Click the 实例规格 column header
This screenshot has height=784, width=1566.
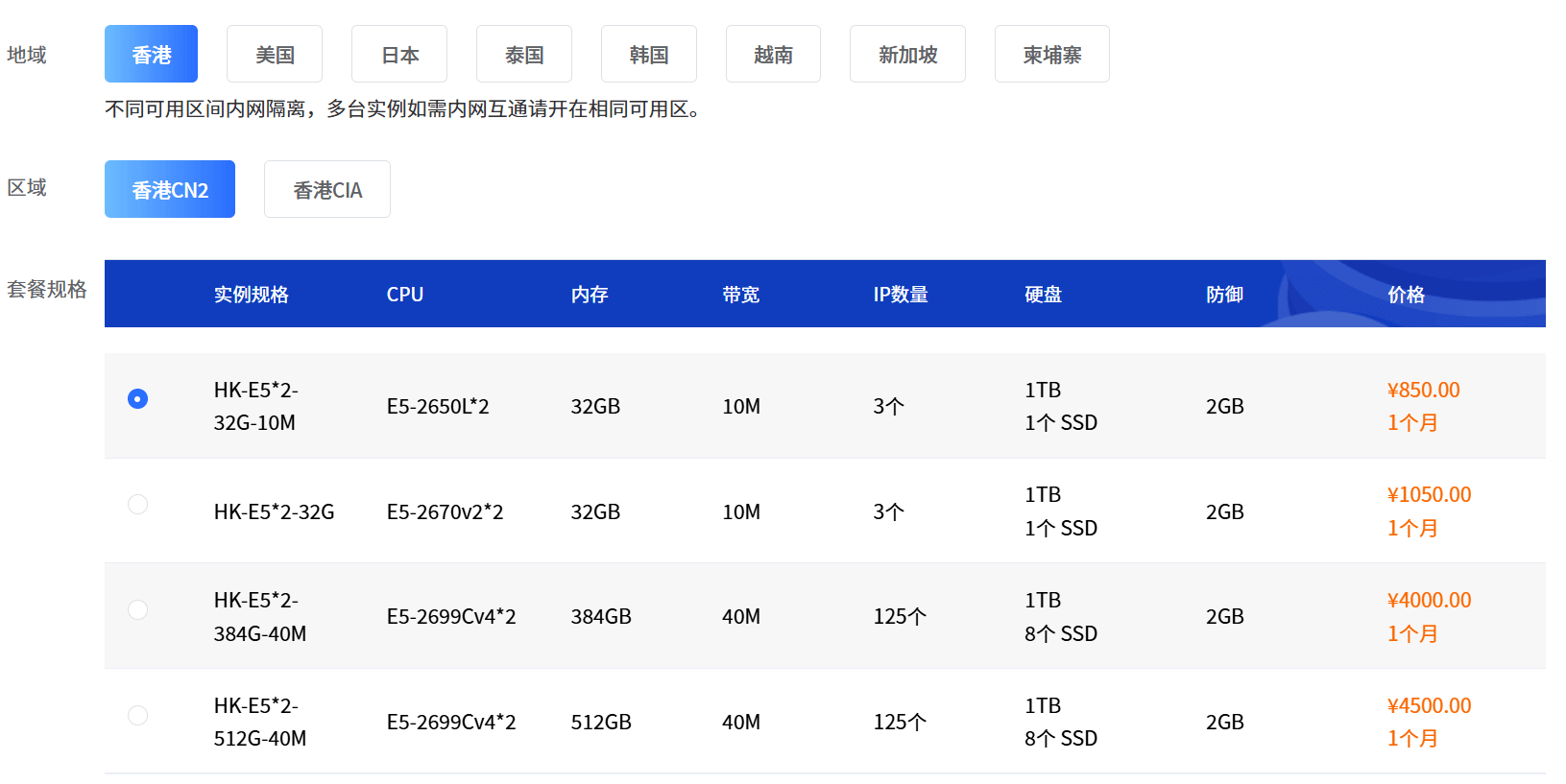click(252, 295)
